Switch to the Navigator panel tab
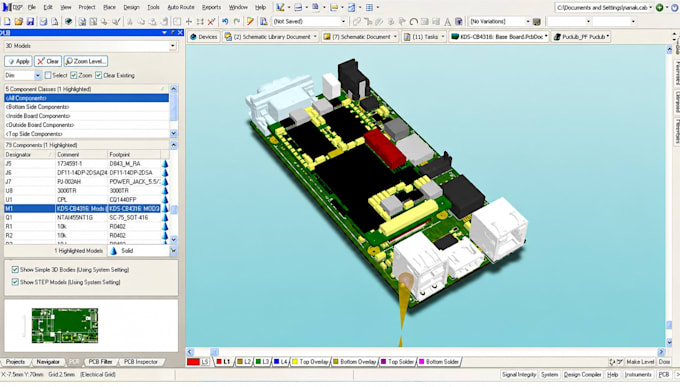680x387 pixels. coord(48,362)
